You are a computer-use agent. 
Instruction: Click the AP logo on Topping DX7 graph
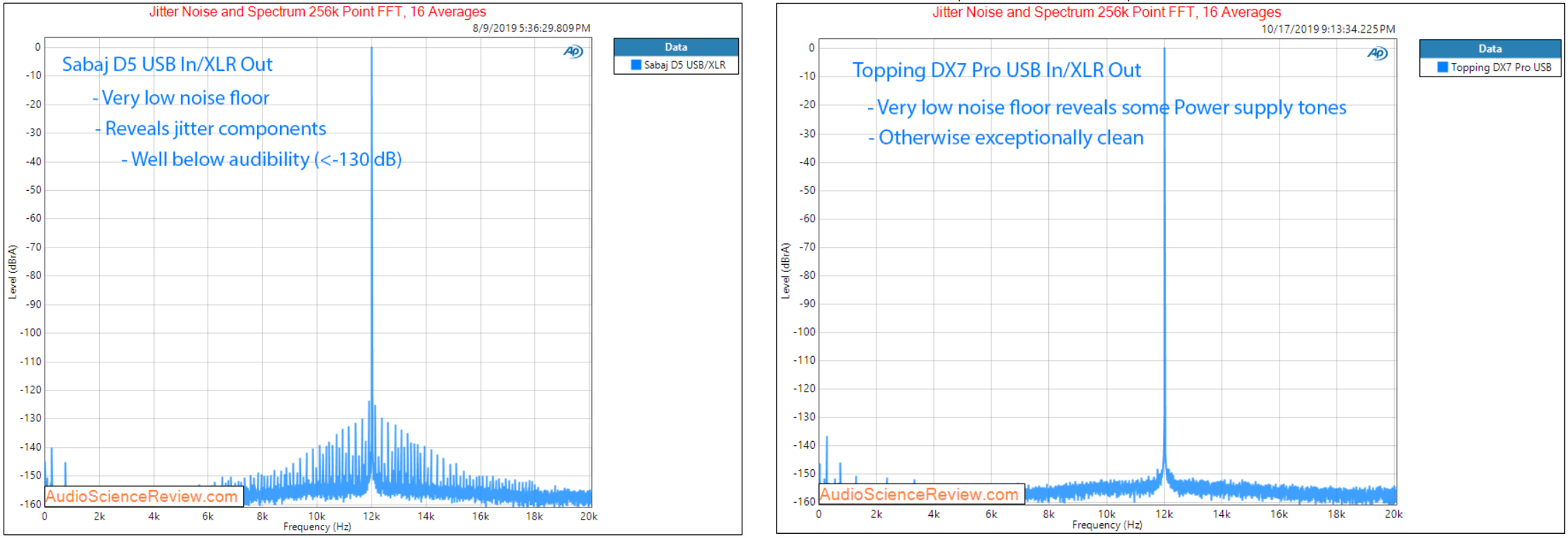1377,54
